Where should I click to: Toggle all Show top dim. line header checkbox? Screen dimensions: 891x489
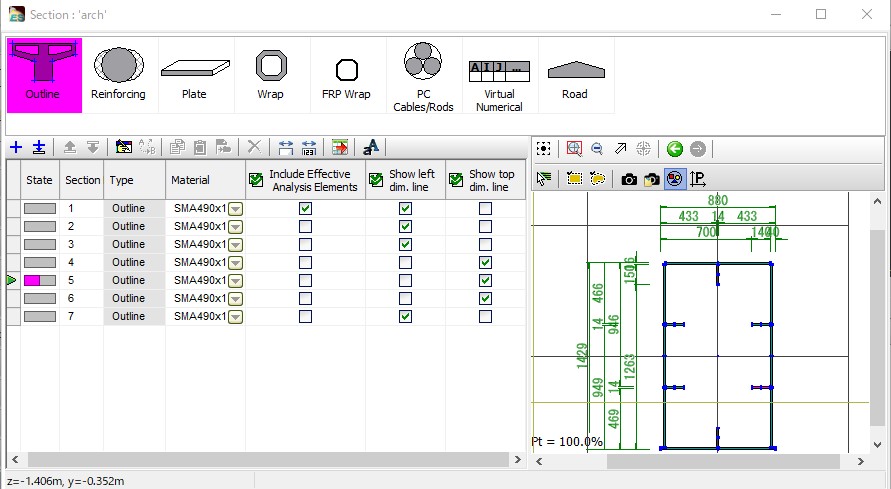tap(456, 180)
